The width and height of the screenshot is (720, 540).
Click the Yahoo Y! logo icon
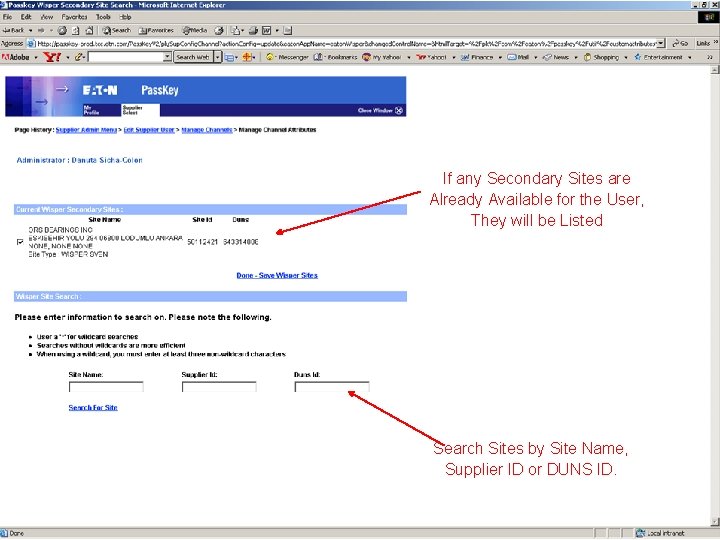51,57
